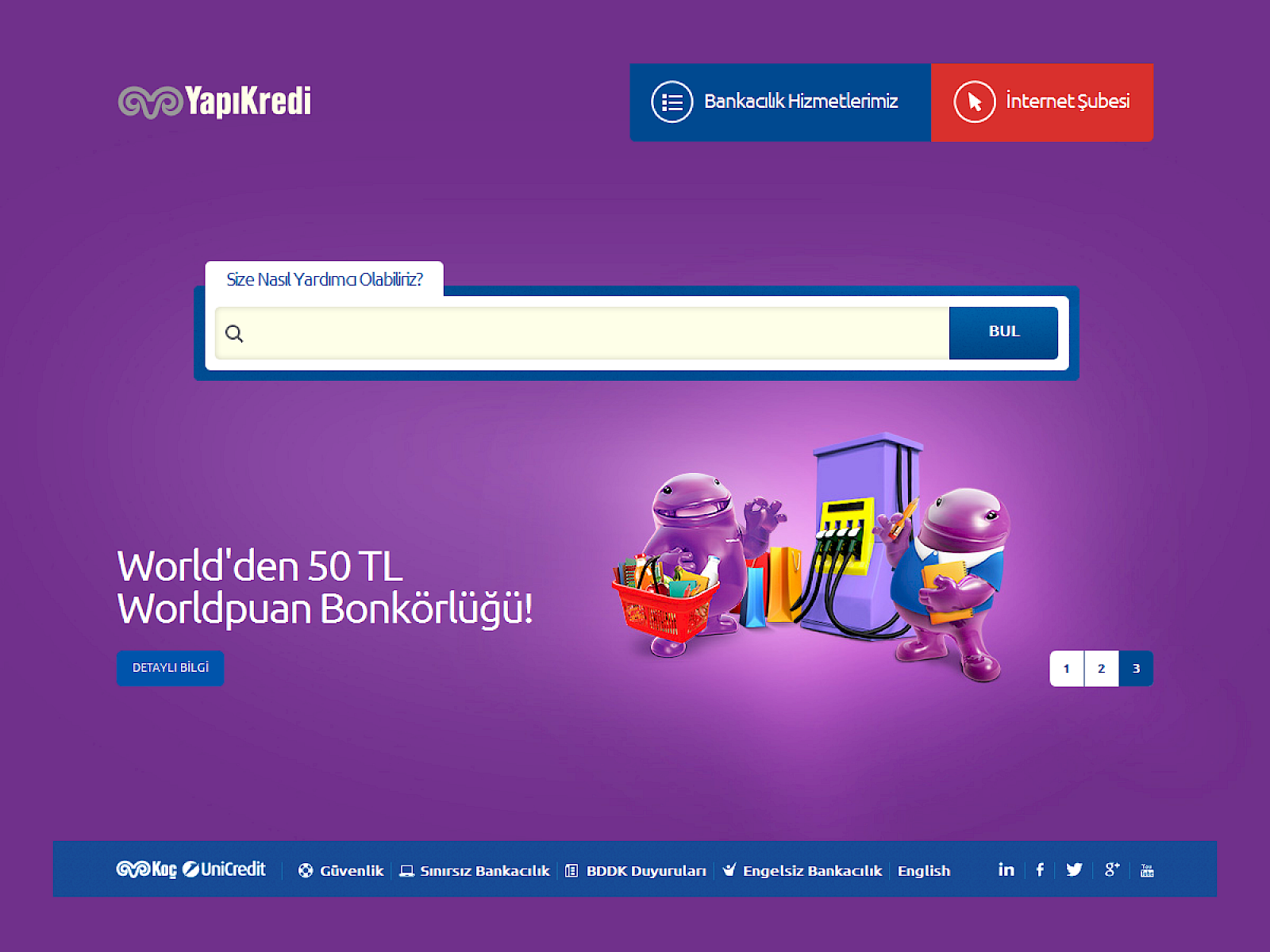Switch to banner slide 1
This screenshot has width=1270, height=952.
tap(1067, 668)
